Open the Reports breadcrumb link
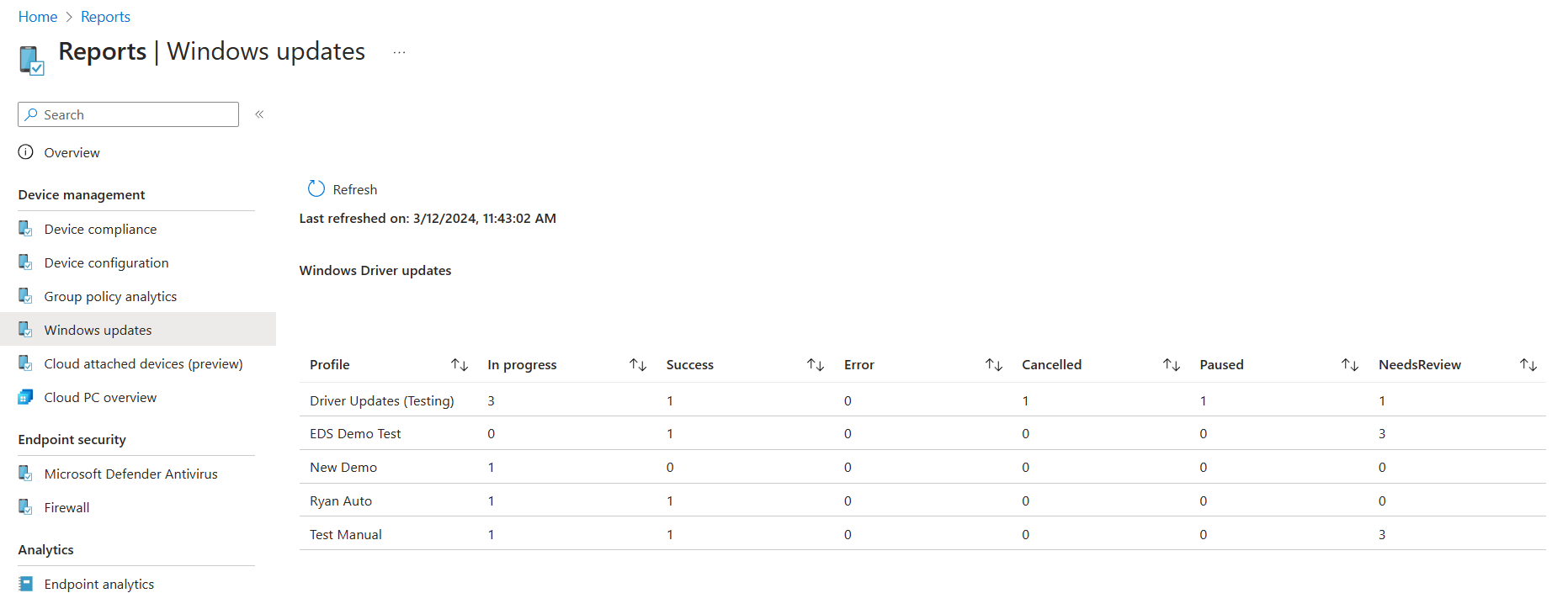The width and height of the screenshot is (1568, 609). click(x=105, y=16)
